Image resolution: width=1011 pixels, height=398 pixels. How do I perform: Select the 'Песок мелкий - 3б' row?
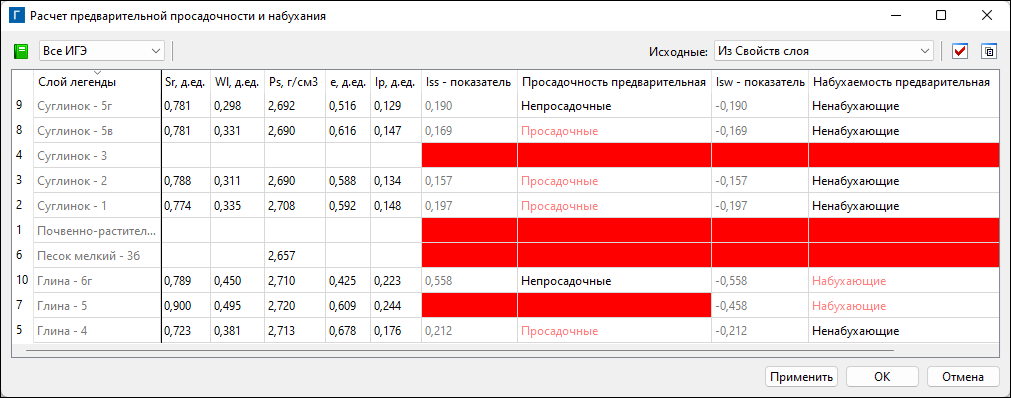(x=506, y=255)
